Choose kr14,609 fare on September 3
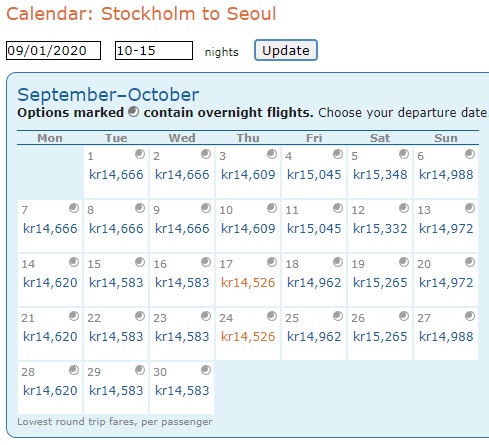The width and height of the screenshot is (489, 445). (248, 175)
